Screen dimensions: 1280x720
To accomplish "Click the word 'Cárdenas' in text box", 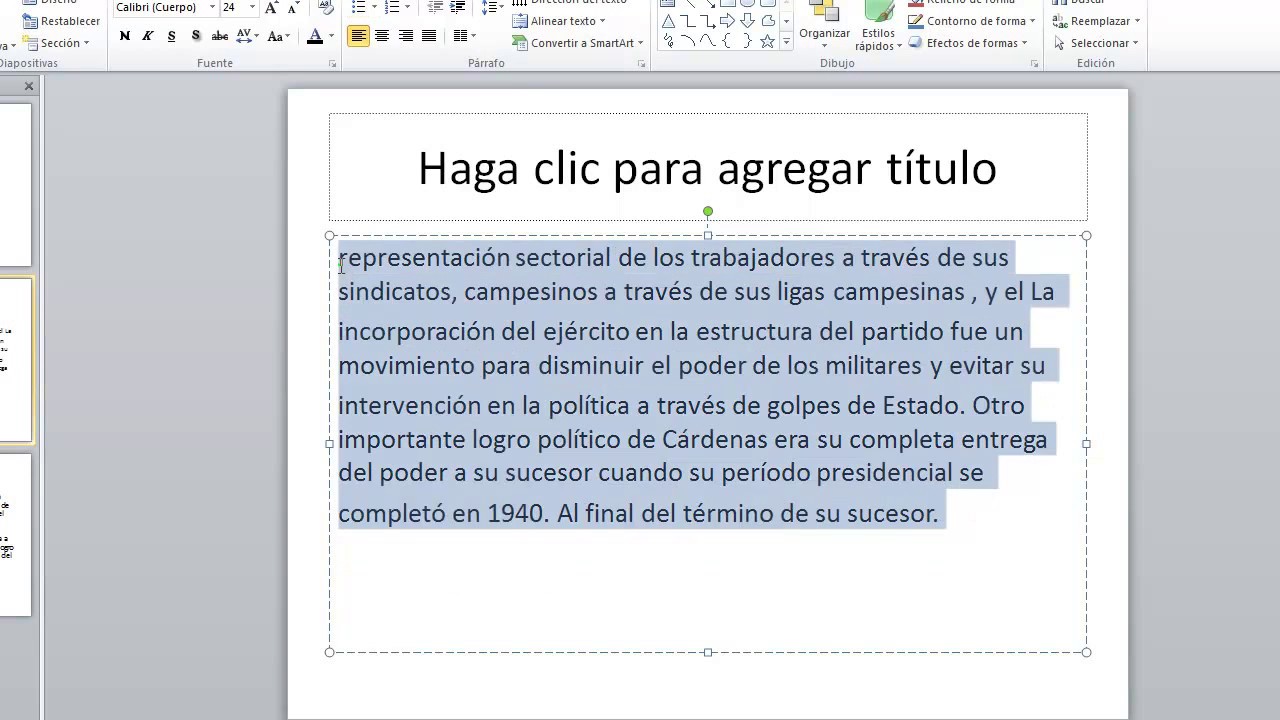I will tap(715, 440).
